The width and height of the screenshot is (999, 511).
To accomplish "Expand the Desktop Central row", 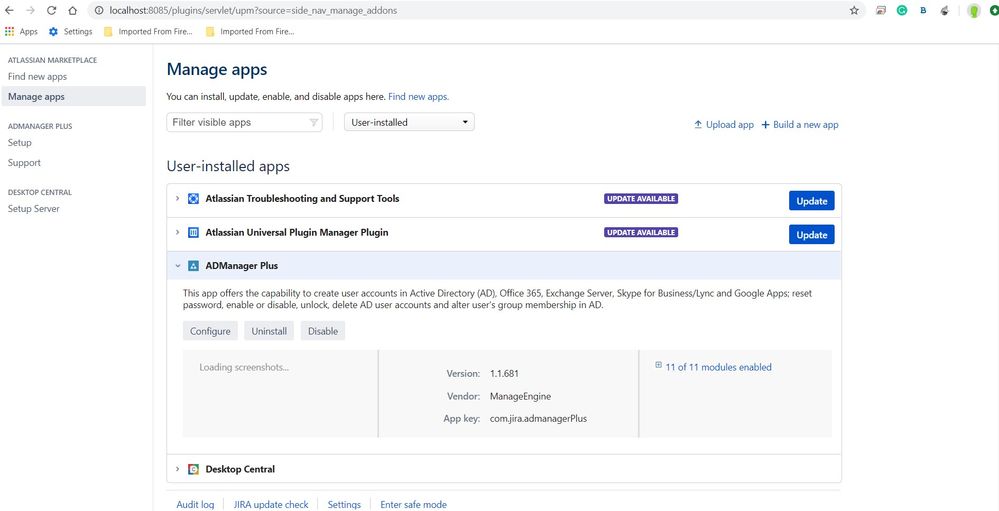I will 177,469.
